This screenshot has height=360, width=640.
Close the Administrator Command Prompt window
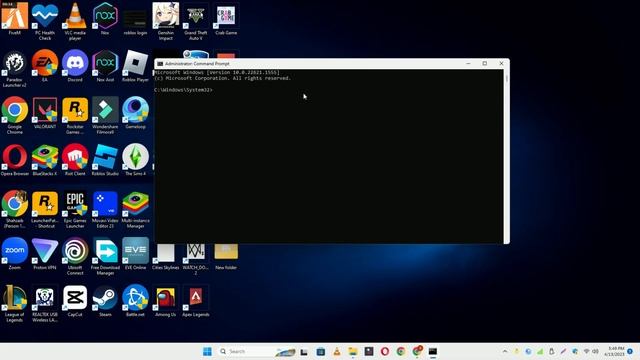501,64
